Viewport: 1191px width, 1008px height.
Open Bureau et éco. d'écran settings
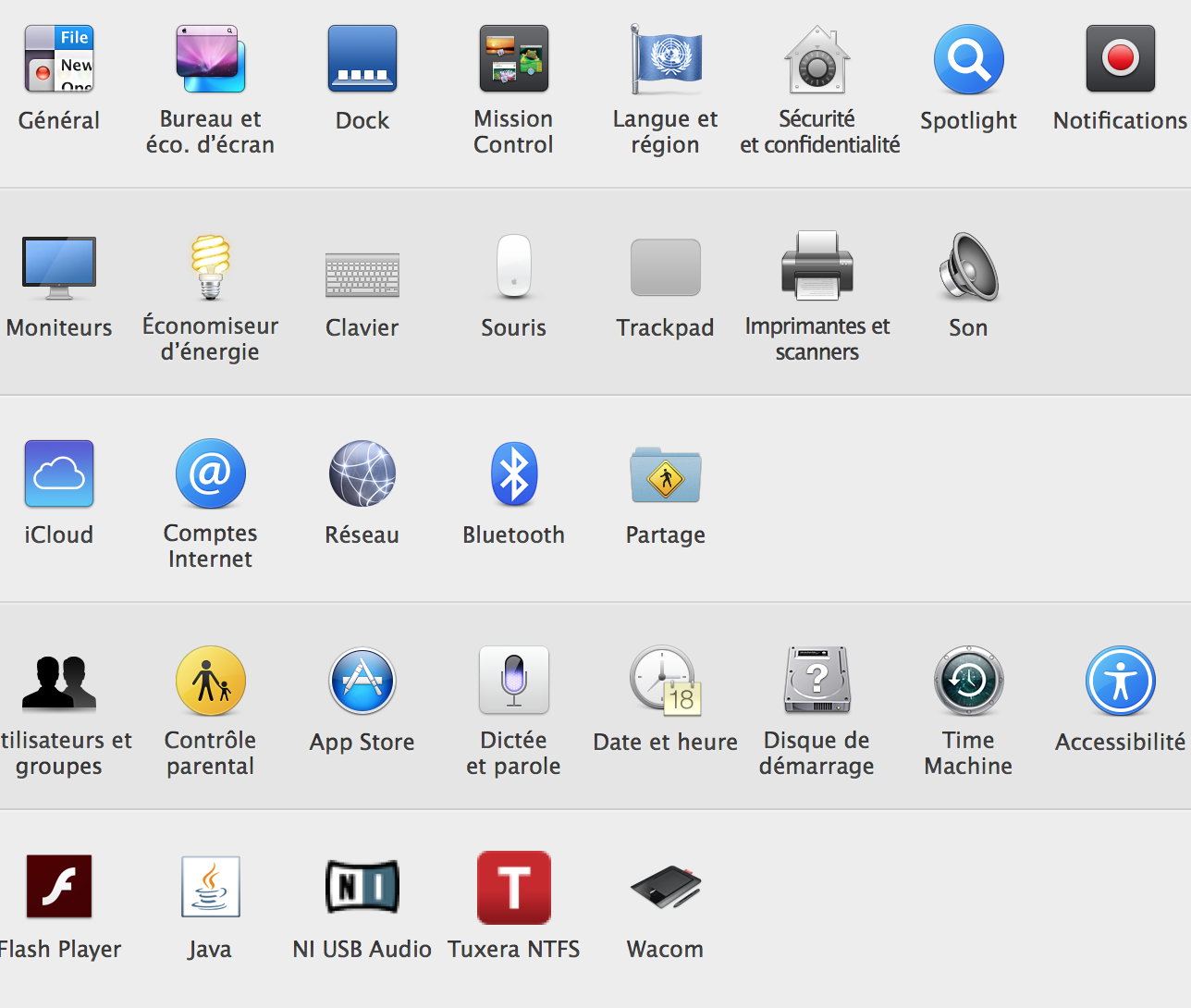(x=210, y=59)
